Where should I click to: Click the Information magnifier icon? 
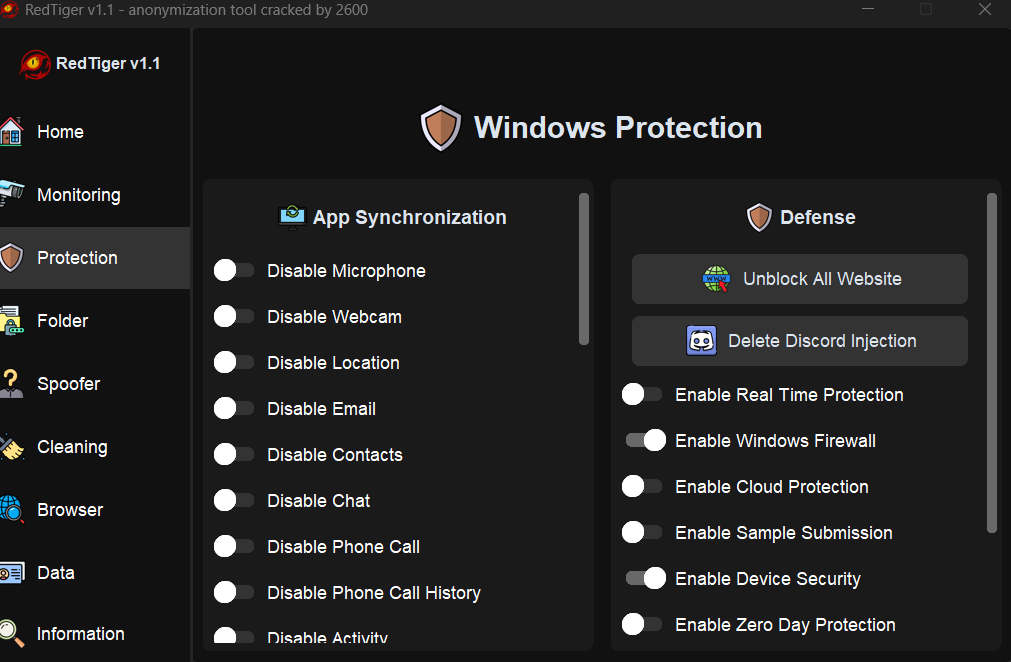(12, 634)
